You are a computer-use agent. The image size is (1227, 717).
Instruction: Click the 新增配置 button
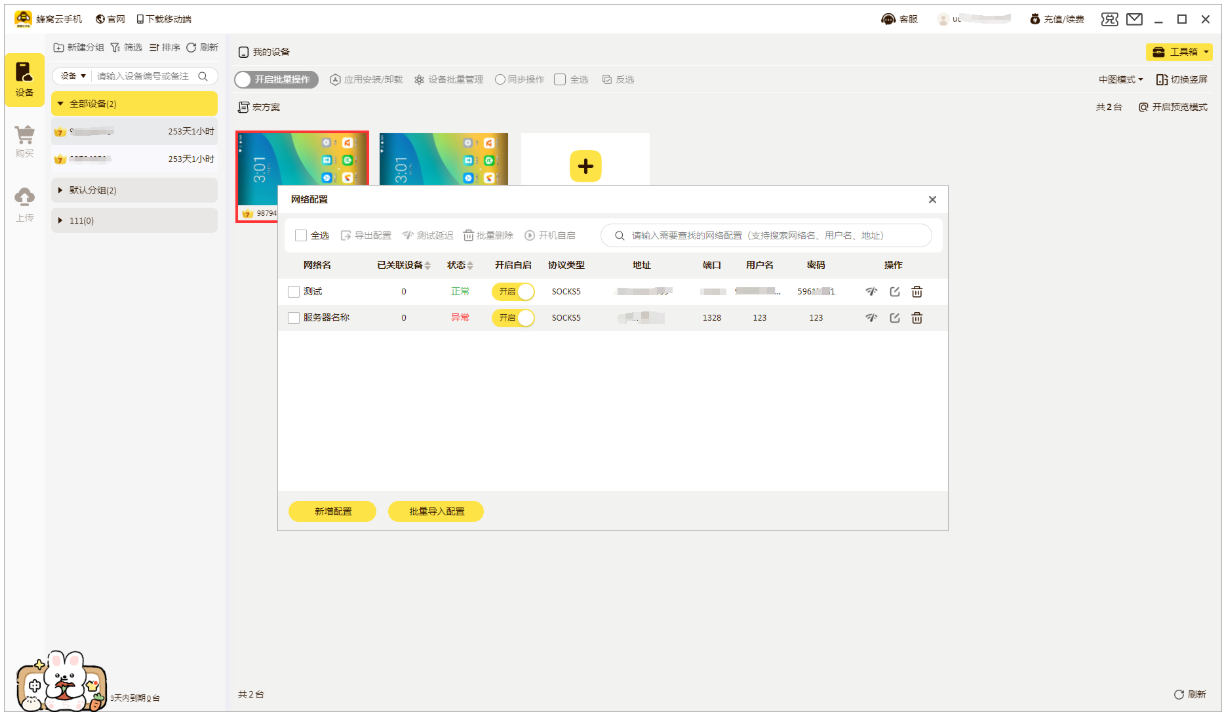(x=332, y=511)
